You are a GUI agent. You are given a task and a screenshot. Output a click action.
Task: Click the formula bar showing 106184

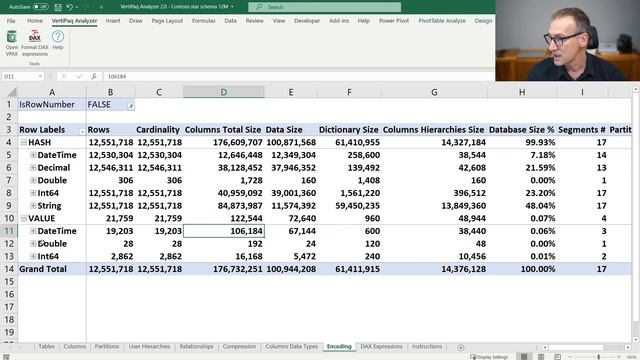pos(298,76)
